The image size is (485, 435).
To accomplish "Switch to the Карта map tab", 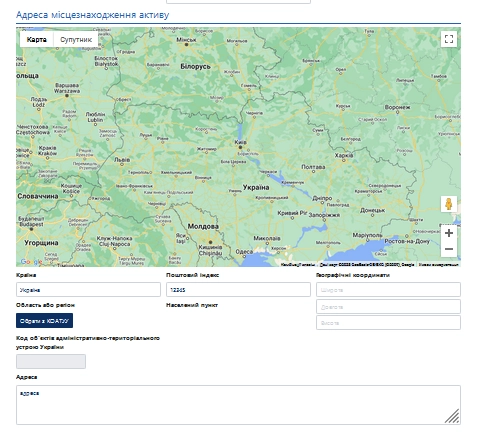I will [37, 39].
